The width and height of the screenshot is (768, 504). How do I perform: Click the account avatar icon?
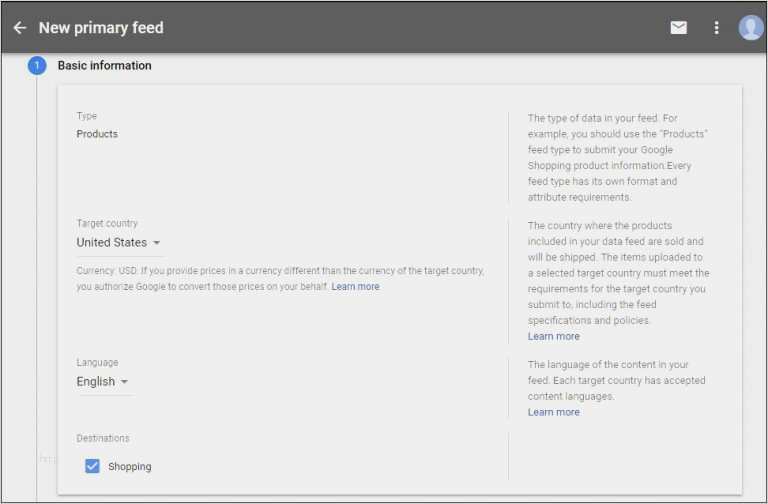[751, 28]
